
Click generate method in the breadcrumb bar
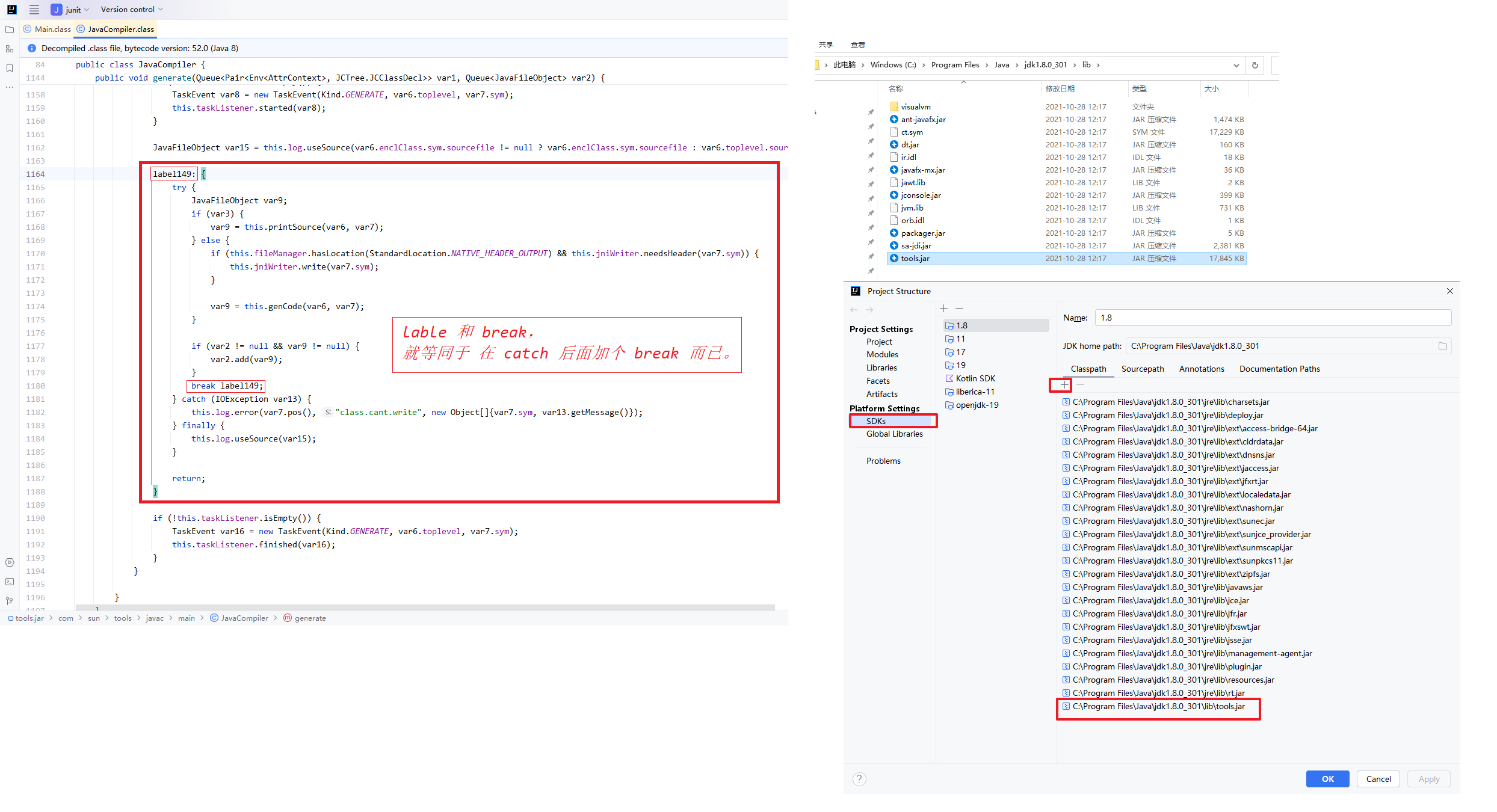[x=304, y=618]
